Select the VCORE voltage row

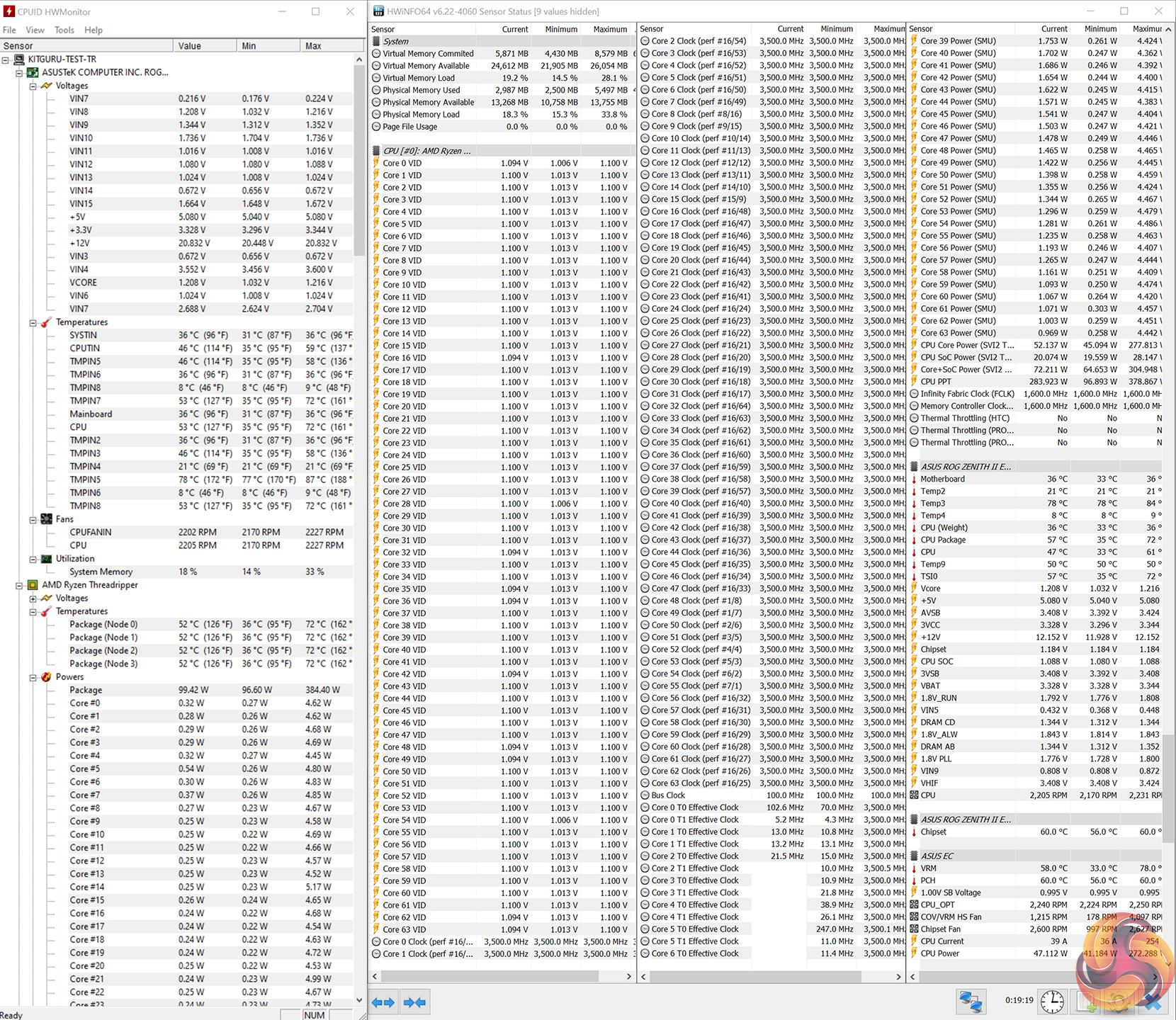click(x=84, y=283)
